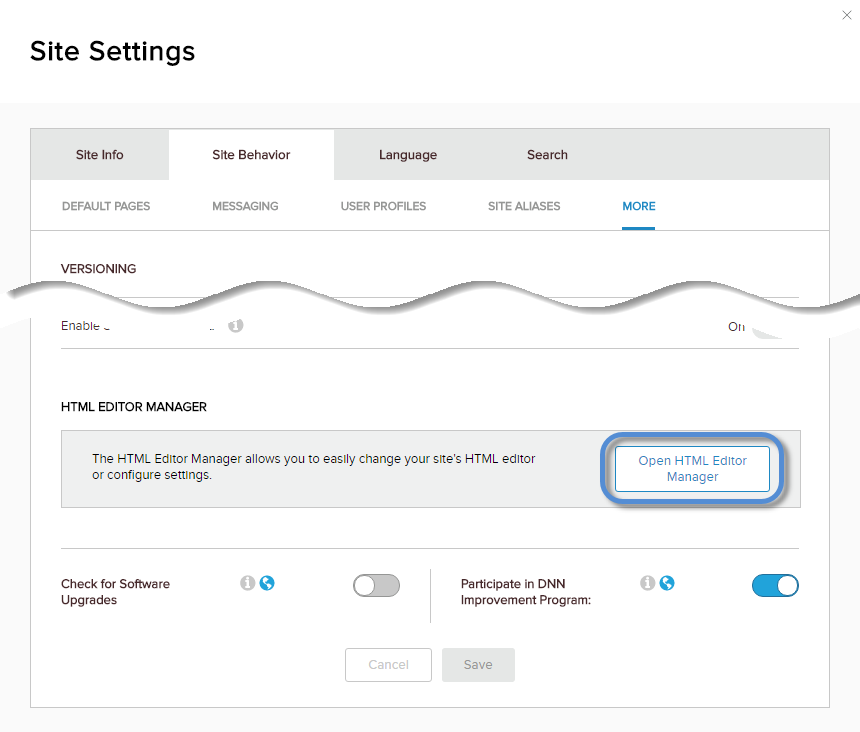Click the Save button

(478, 665)
